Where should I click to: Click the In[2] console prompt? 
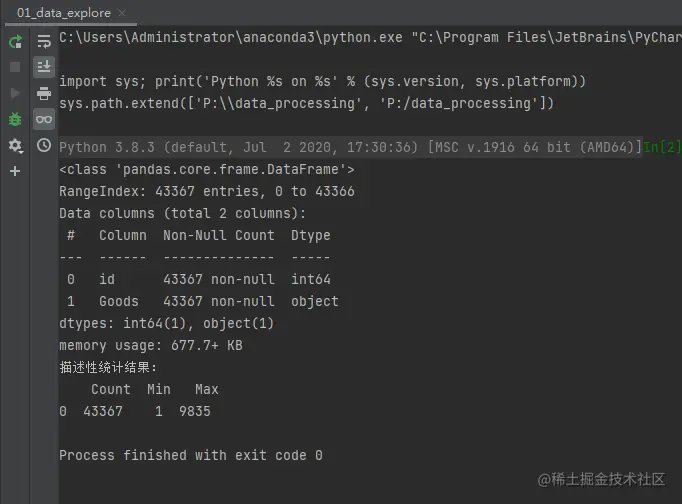(662, 148)
